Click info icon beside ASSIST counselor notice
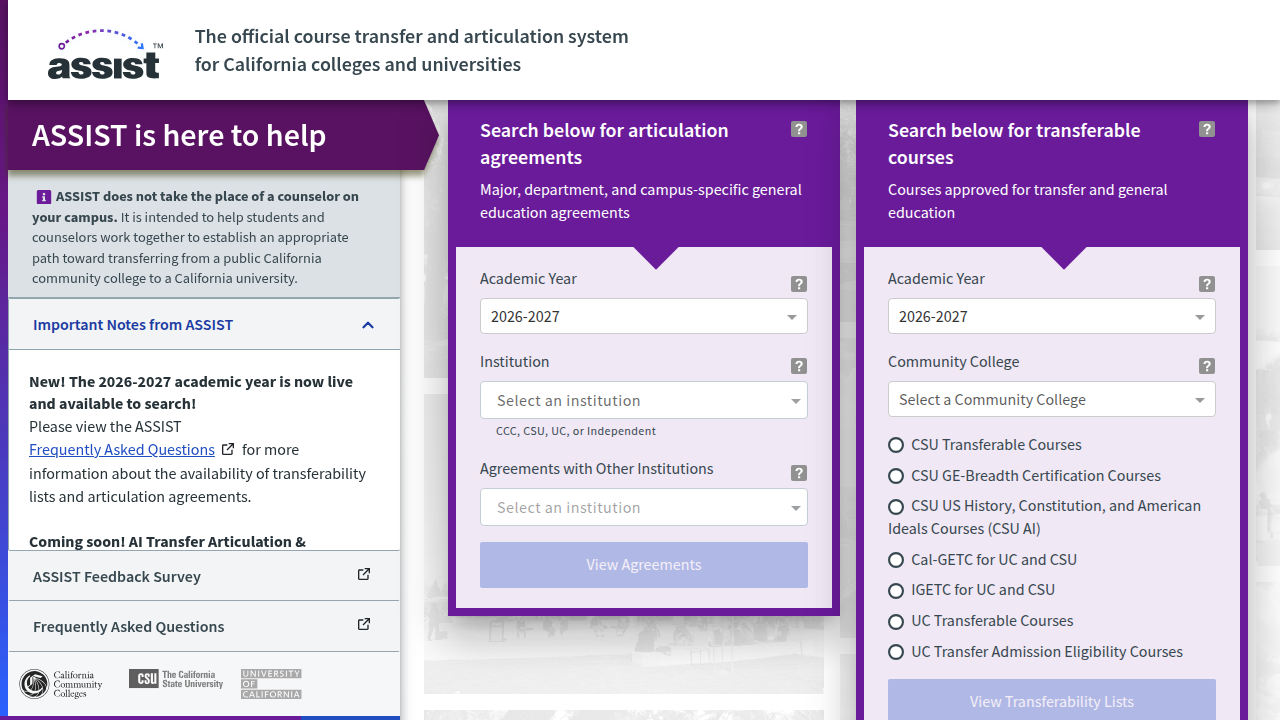The width and height of the screenshot is (1280, 720). 44,197
